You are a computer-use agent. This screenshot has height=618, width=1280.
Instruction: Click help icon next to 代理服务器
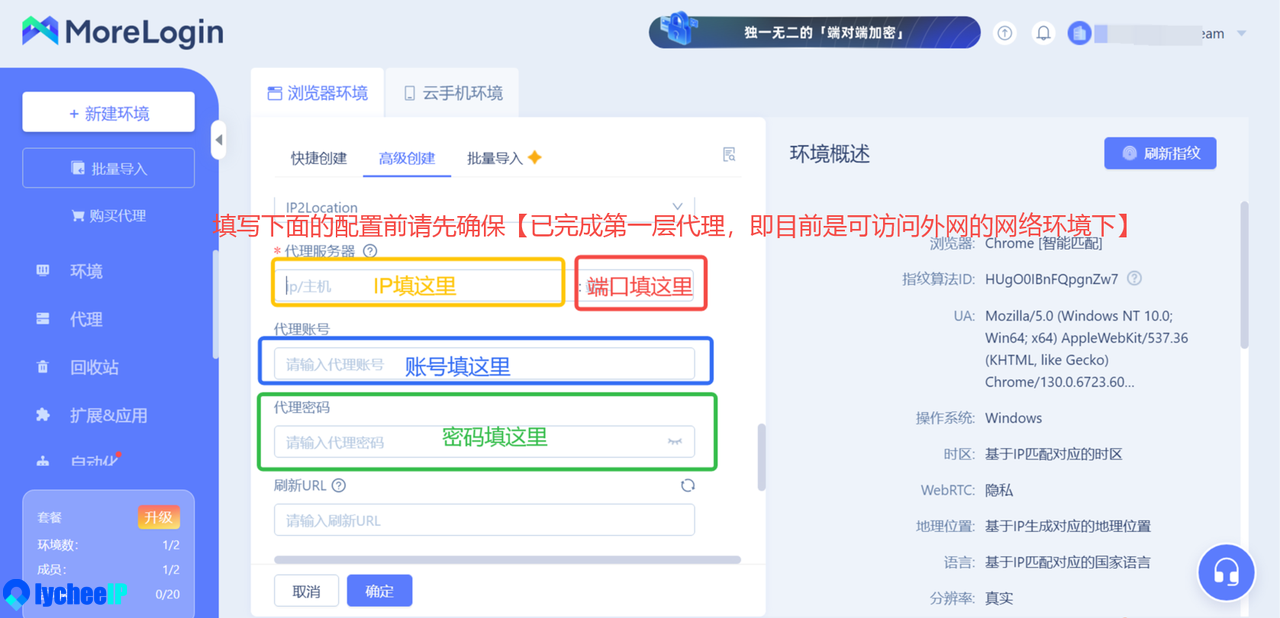pyautogui.click(x=370, y=251)
